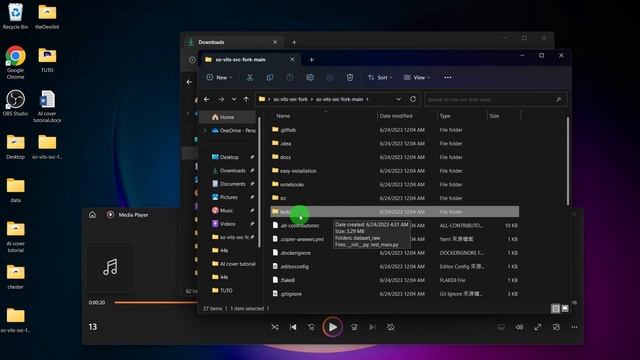Switch to details view layout icon
Viewport: 640px width, 360px height.
click(x=556, y=309)
